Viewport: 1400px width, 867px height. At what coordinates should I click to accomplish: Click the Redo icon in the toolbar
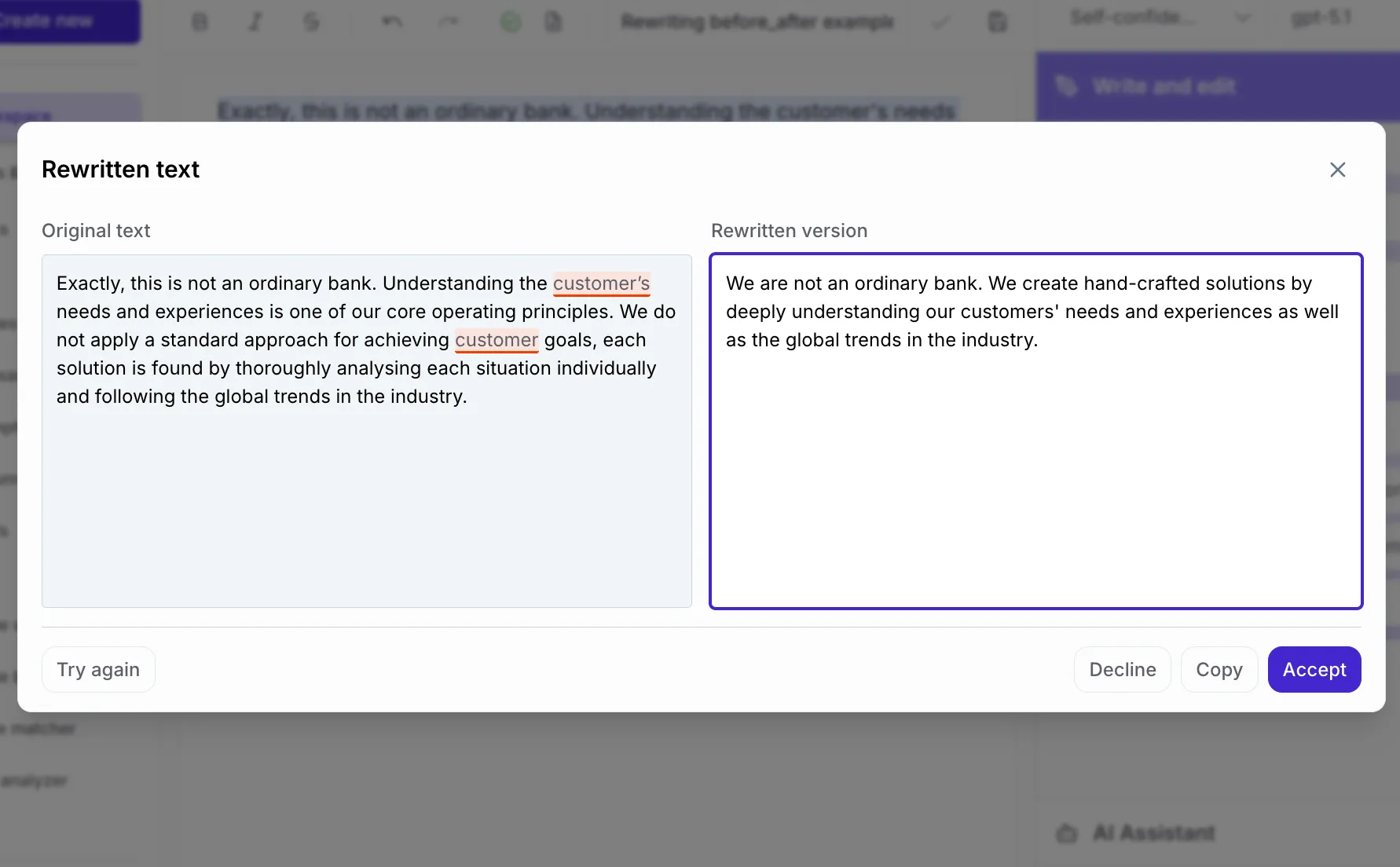click(449, 21)
